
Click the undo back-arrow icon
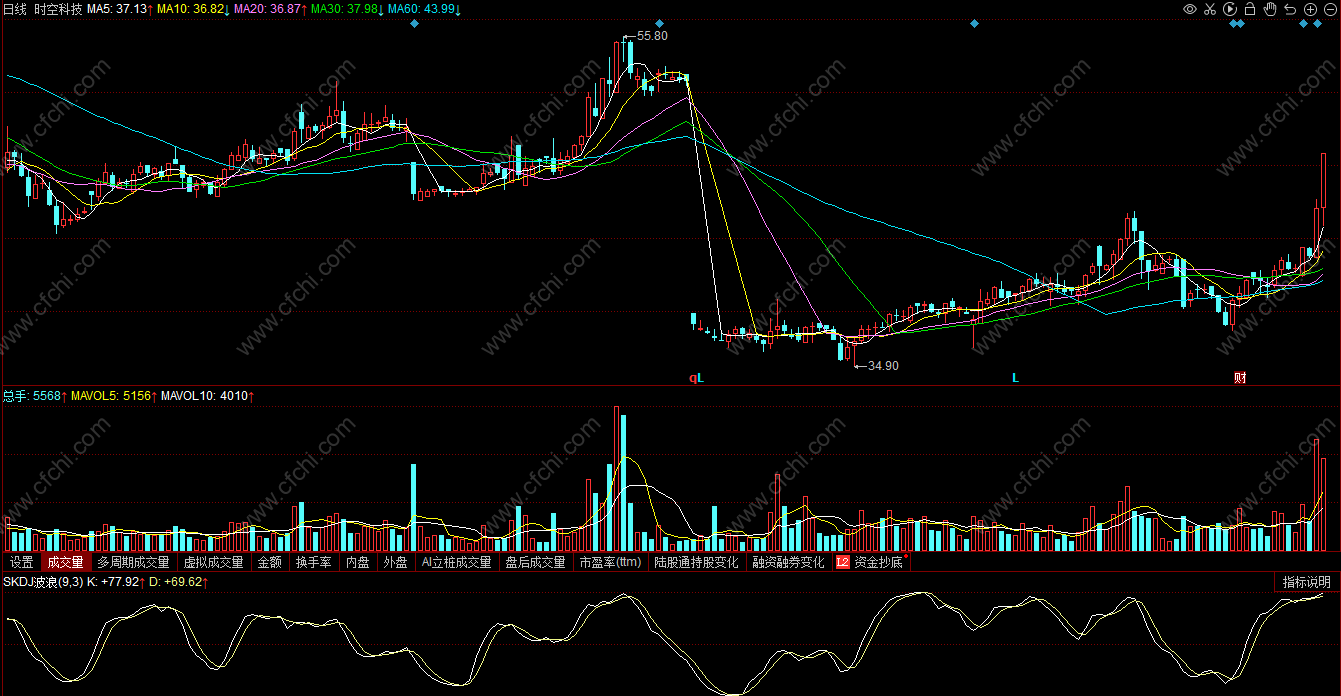tap(1290, 9)
